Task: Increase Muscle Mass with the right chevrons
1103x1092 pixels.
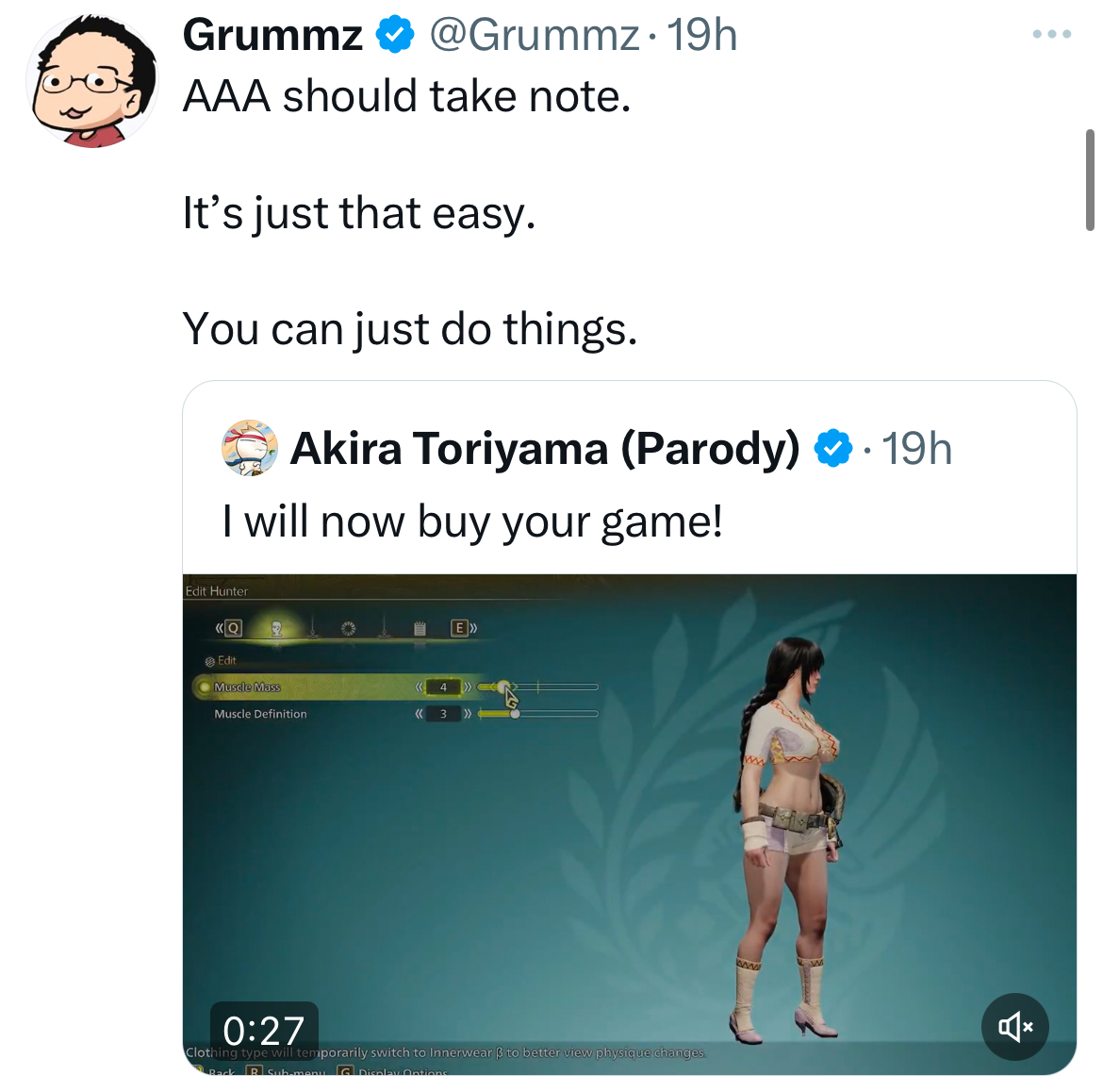Action: 468,687
